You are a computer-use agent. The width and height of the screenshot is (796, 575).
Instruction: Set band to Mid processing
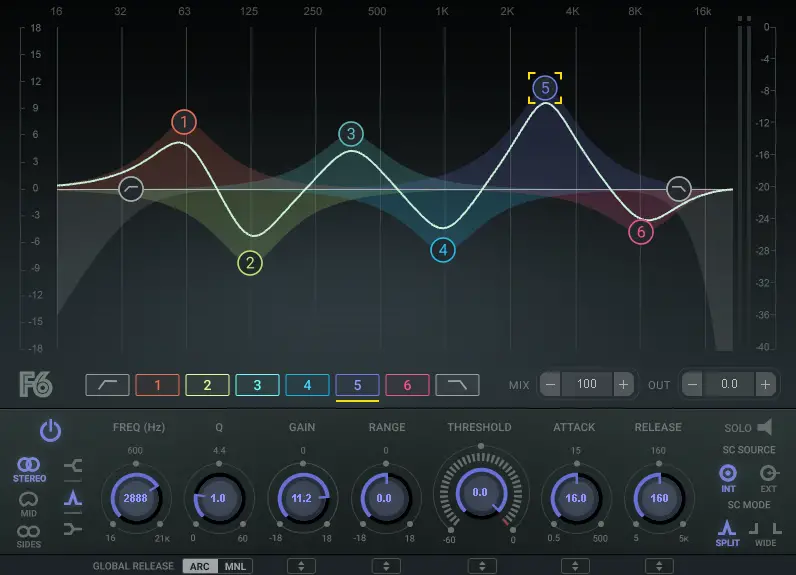[28, 504]
